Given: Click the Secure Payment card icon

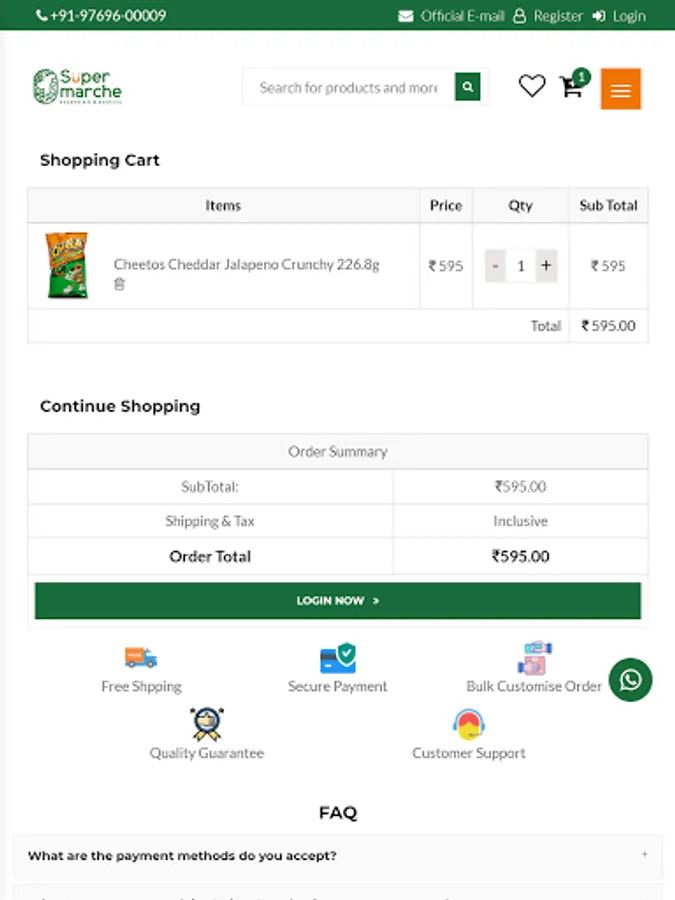Looking at the screenshot, I should 337,658.
